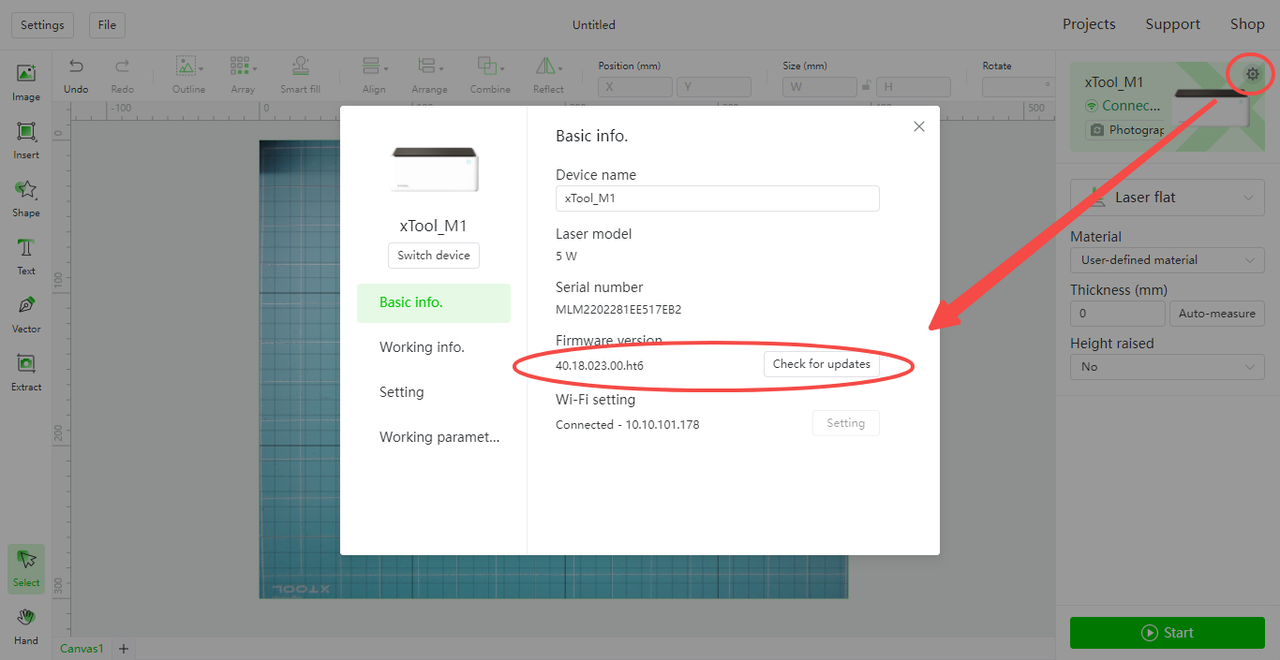
Task: Add a new canvas with plus icon
Action: tap(124, 649)
